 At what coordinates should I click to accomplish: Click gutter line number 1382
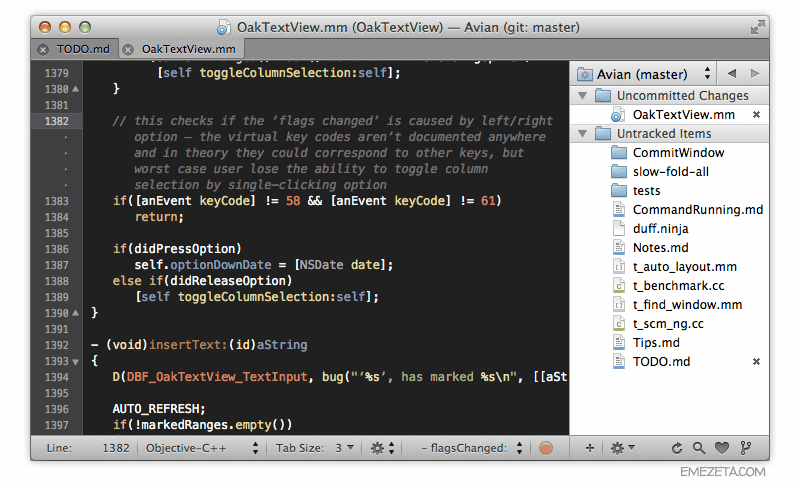56,121
